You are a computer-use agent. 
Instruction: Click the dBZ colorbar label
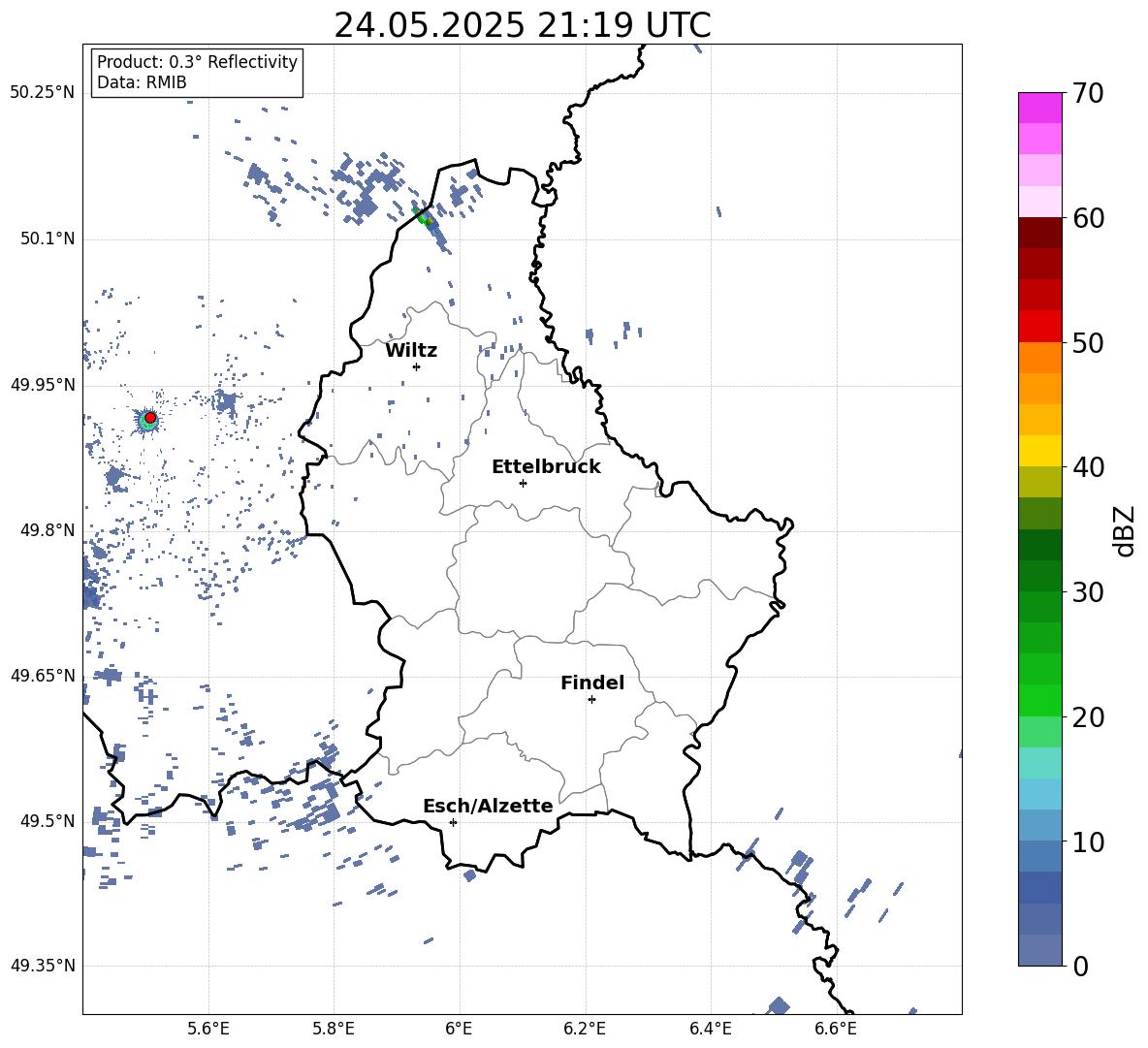[x=1125, y=530]
